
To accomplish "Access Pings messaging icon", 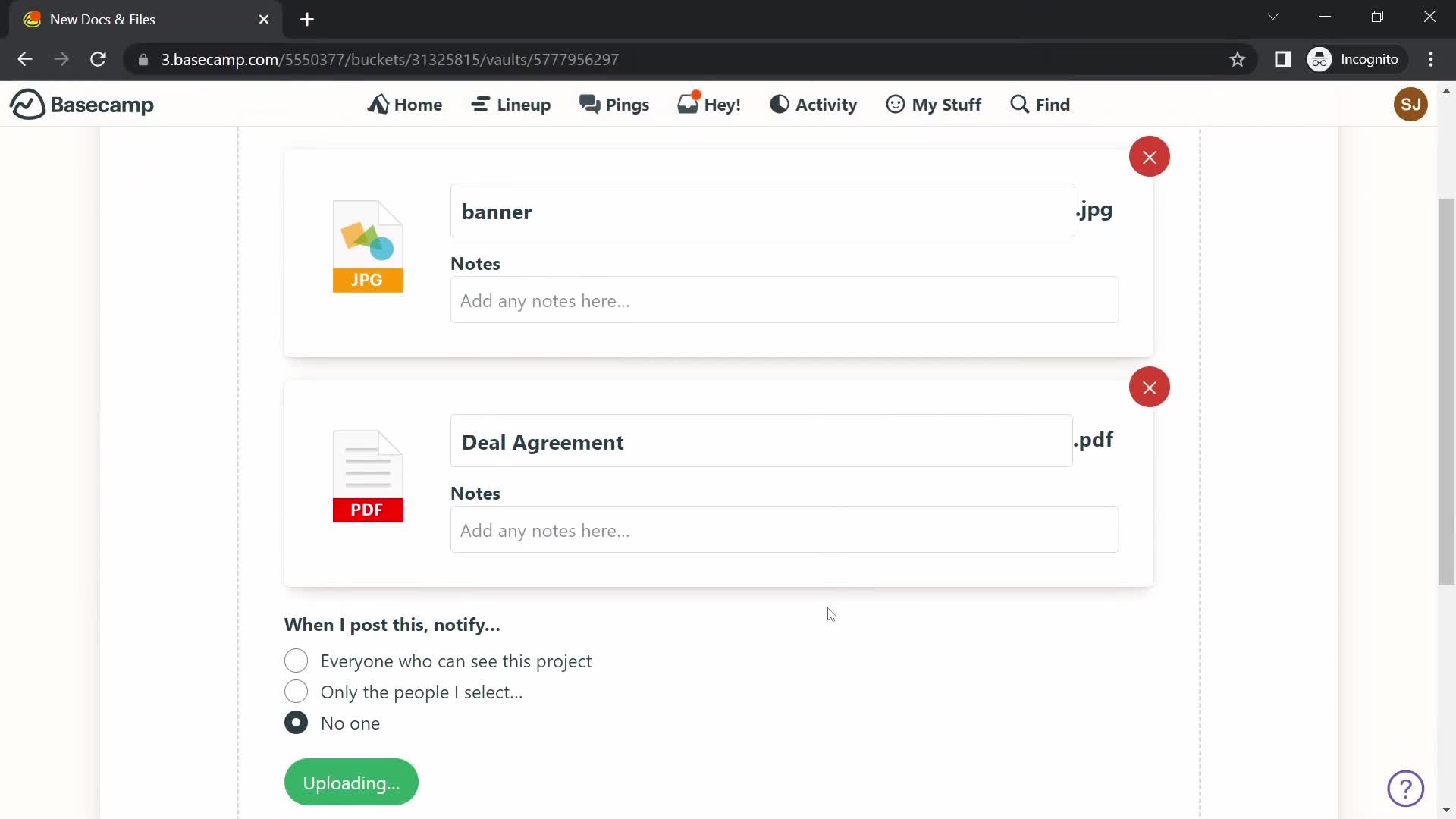I will (613, 104).
